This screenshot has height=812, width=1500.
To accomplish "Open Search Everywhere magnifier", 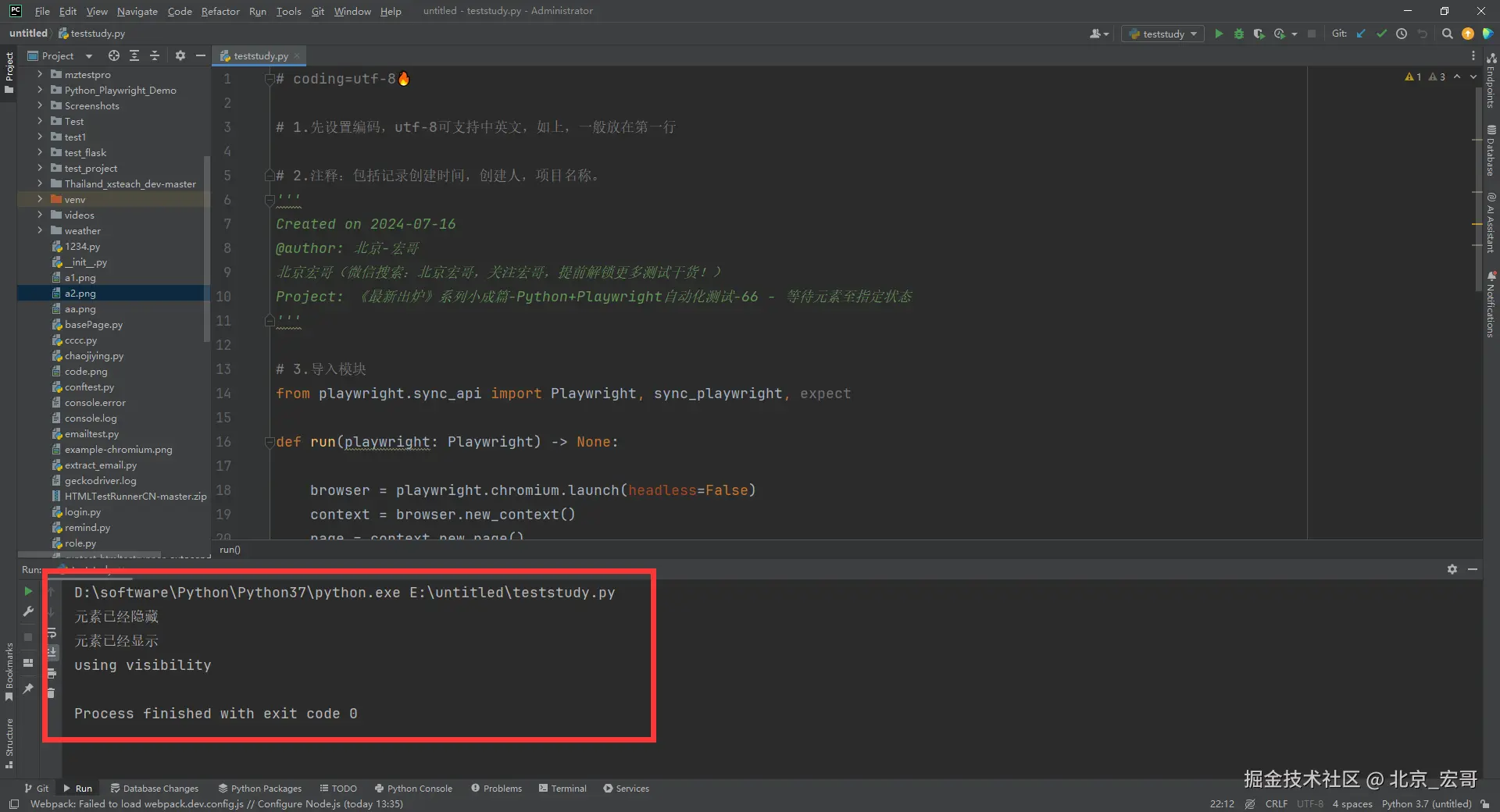I will (x=1448, y=34).
